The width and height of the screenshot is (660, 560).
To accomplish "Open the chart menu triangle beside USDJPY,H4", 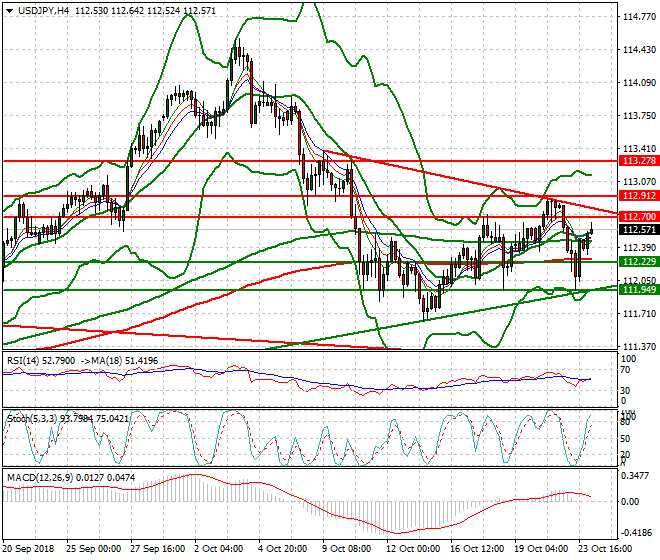I will [9, 11].
